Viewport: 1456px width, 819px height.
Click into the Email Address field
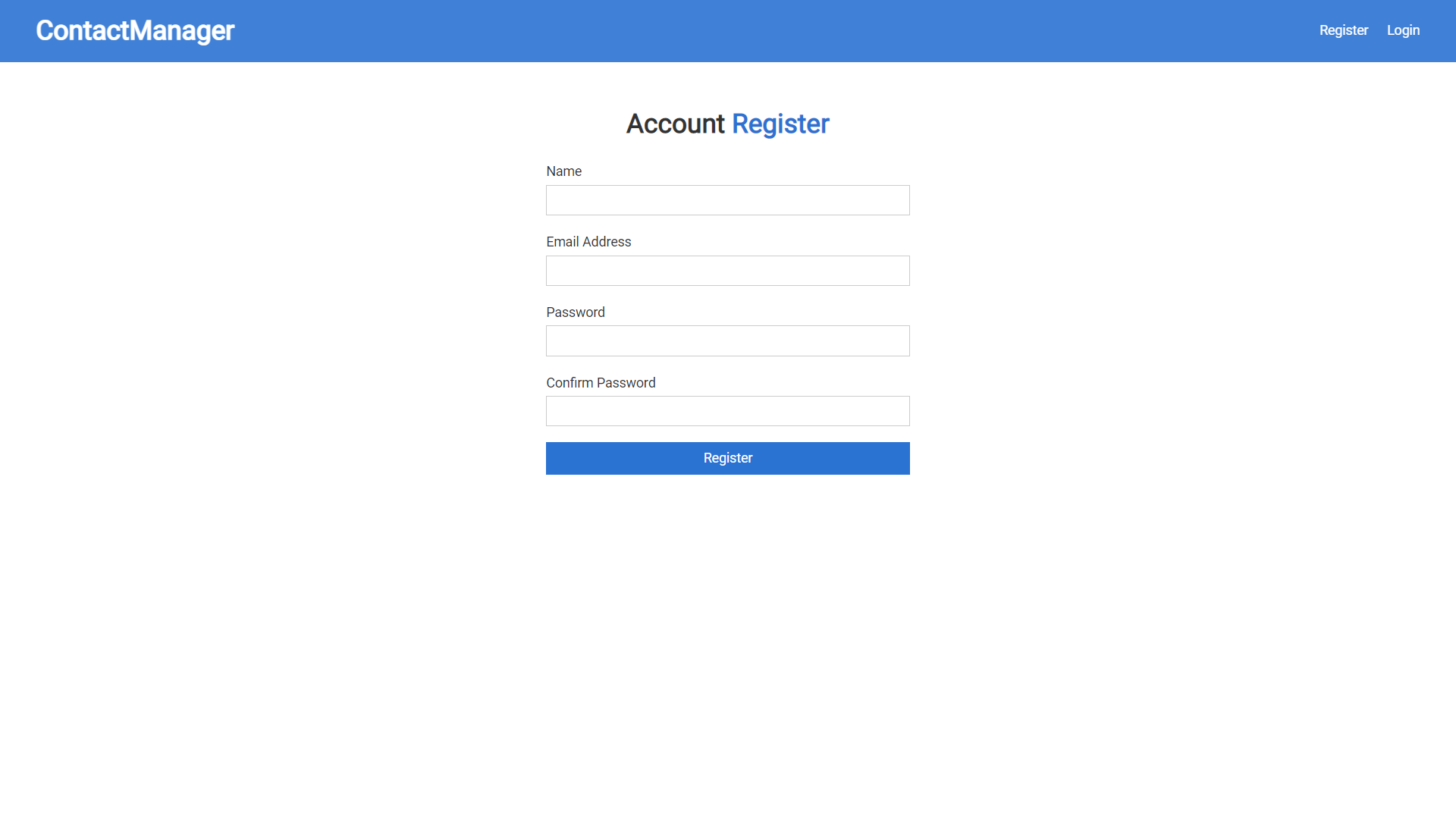tap(727, 271)
